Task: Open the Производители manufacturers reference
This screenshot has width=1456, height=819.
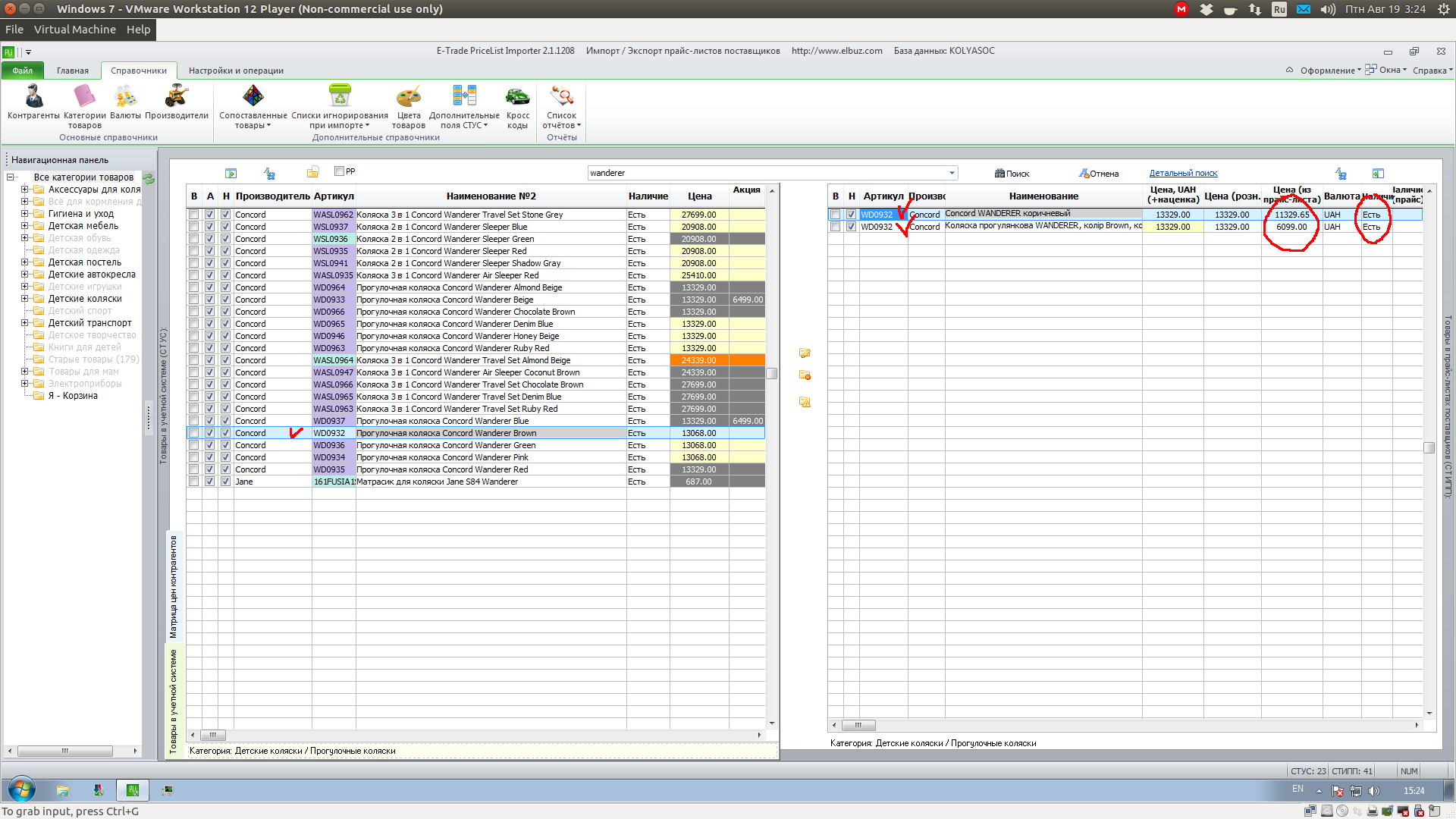Action: (x=177, y=102)
